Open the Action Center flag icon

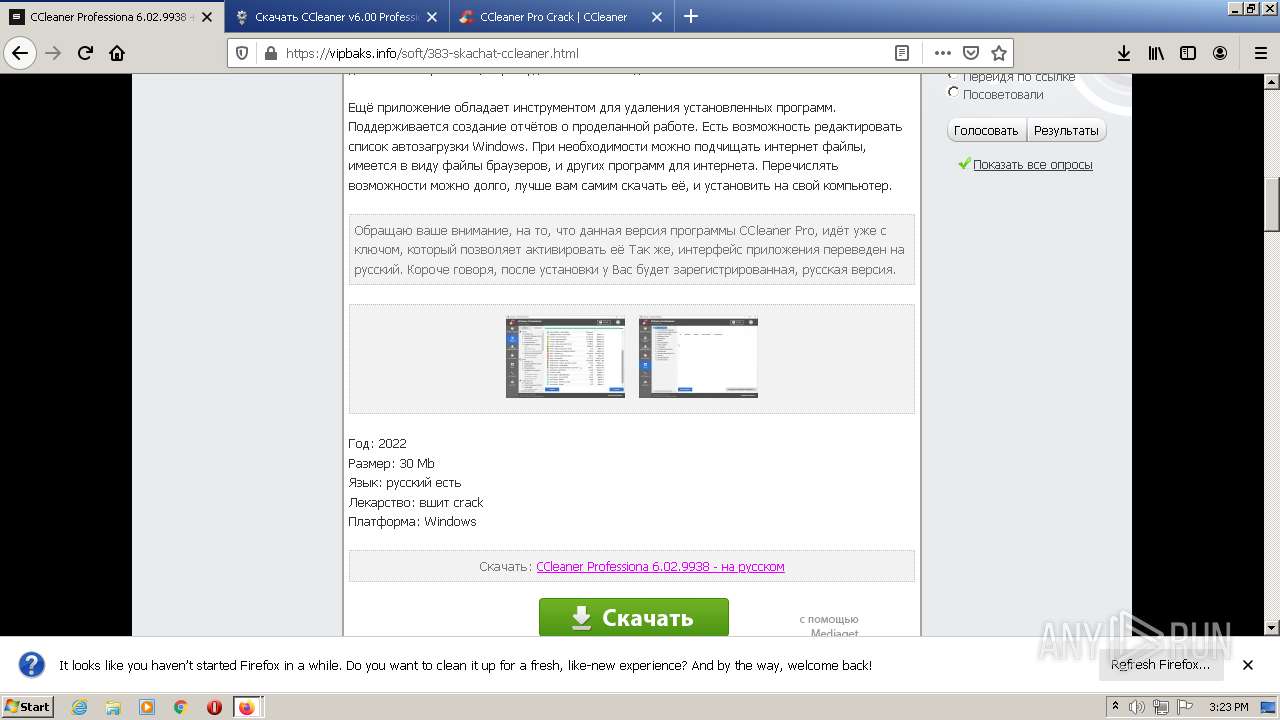pos(1184,707)
